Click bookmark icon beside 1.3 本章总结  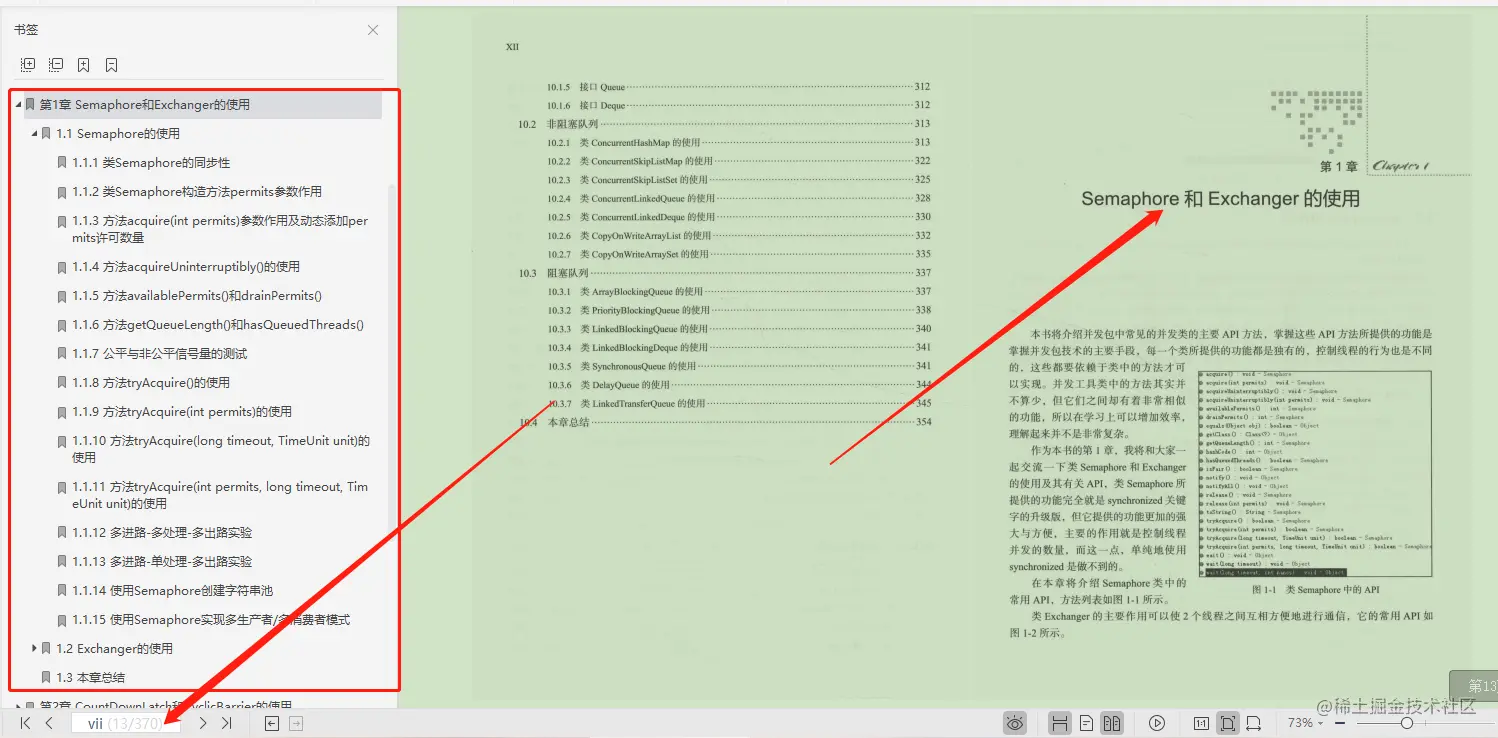tap(46, 678)
